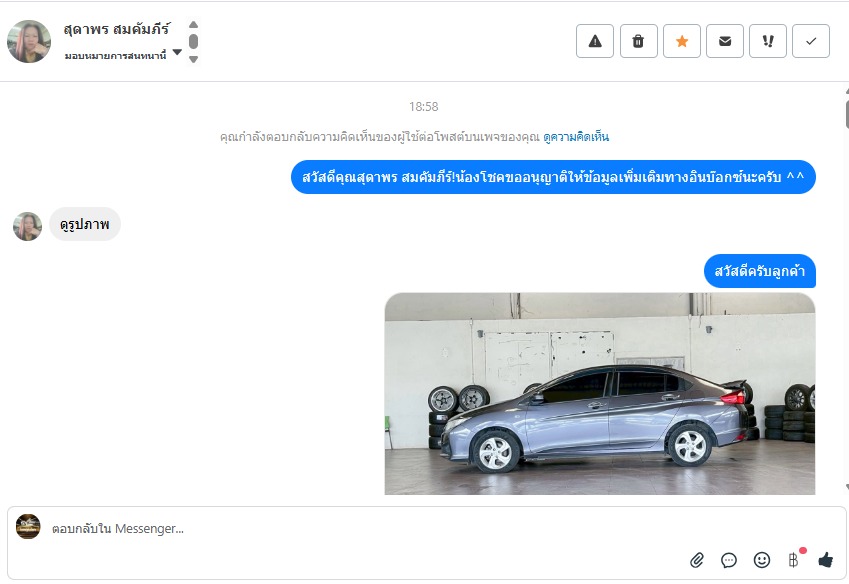Click the 18:58 timestamp
This screenshot has height=584, width=849.
(423, 107)
